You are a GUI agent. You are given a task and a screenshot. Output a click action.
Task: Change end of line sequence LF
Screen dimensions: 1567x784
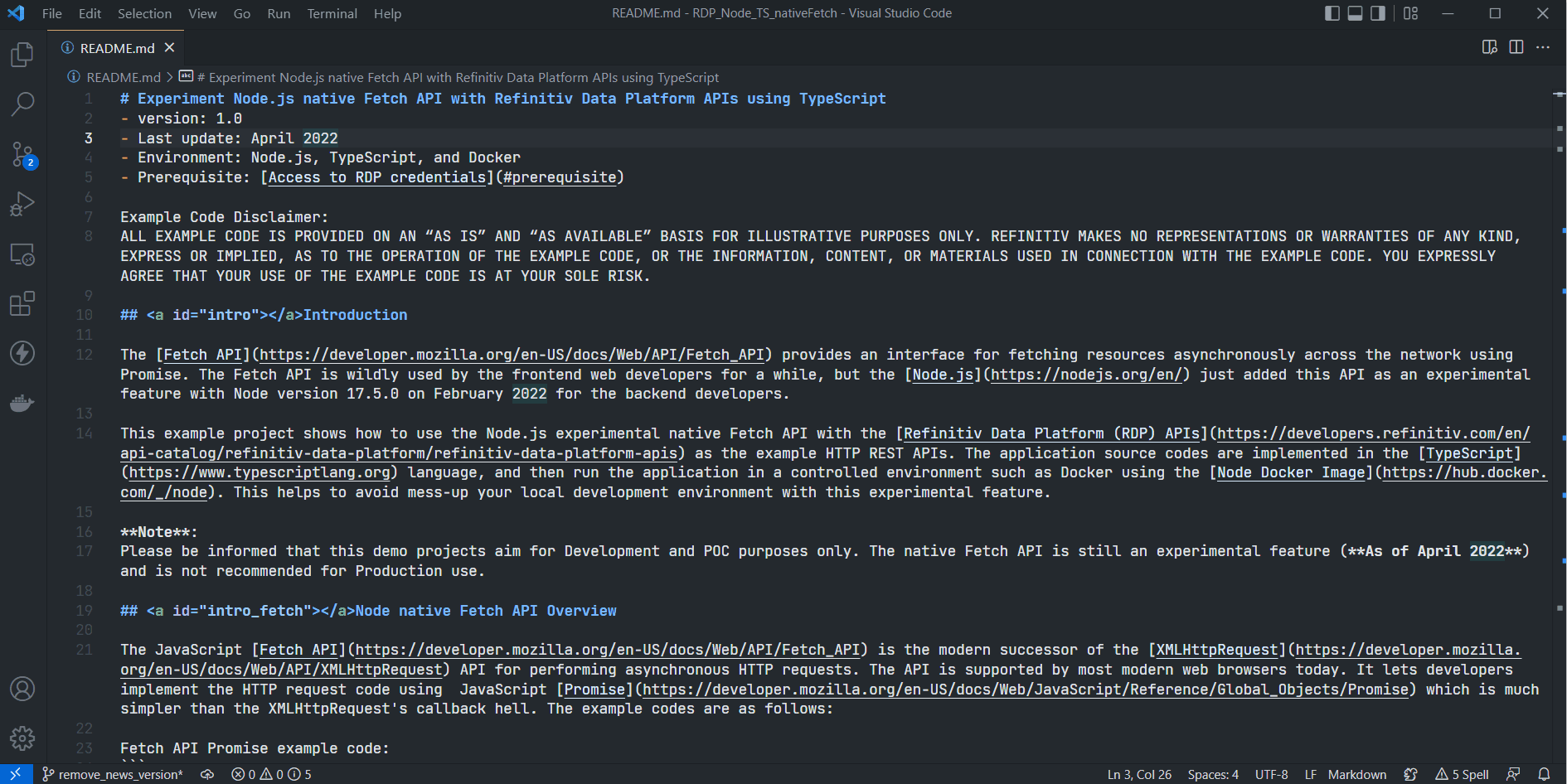coord(1310,774)
